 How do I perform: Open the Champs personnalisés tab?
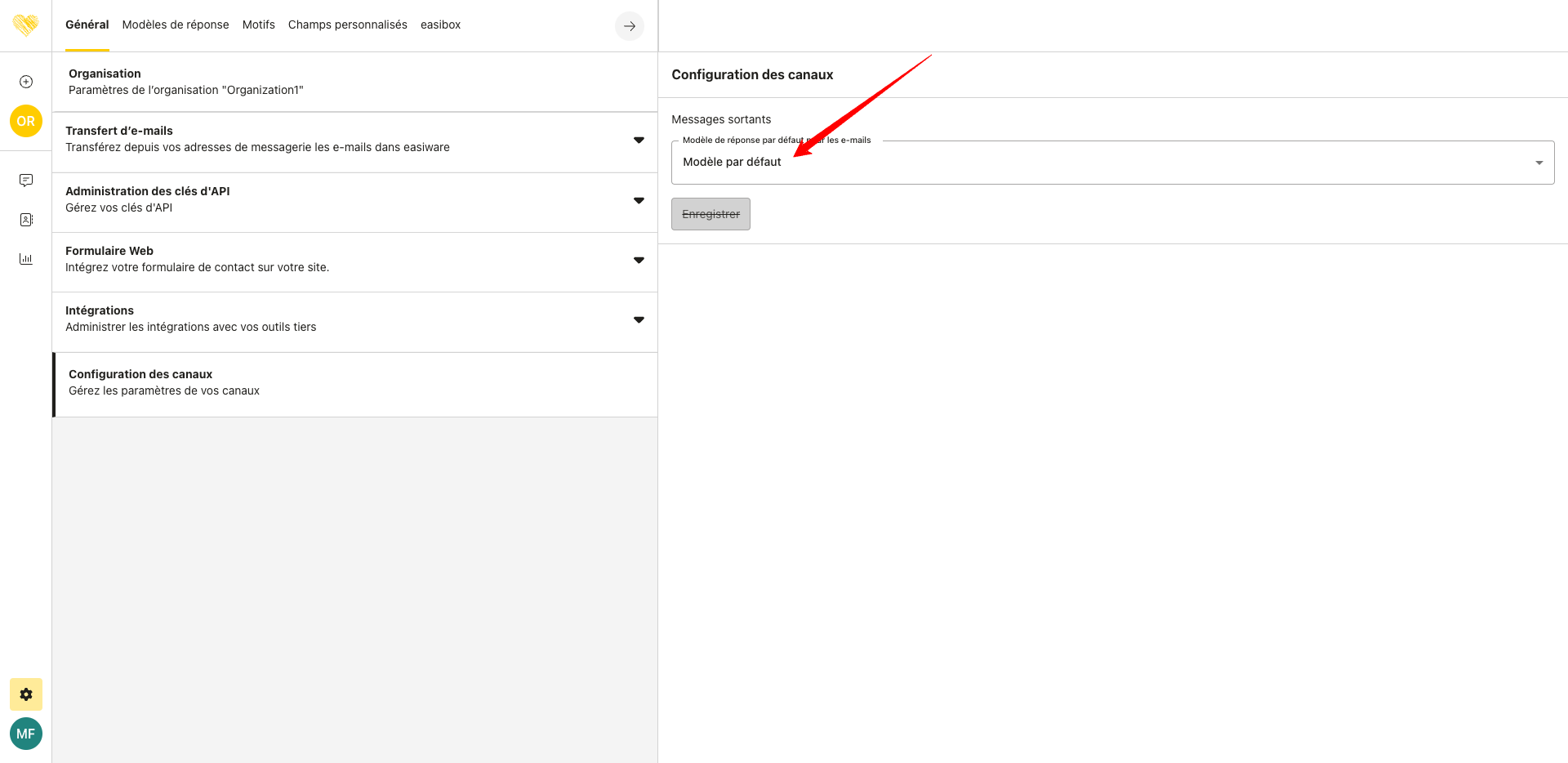347,25
